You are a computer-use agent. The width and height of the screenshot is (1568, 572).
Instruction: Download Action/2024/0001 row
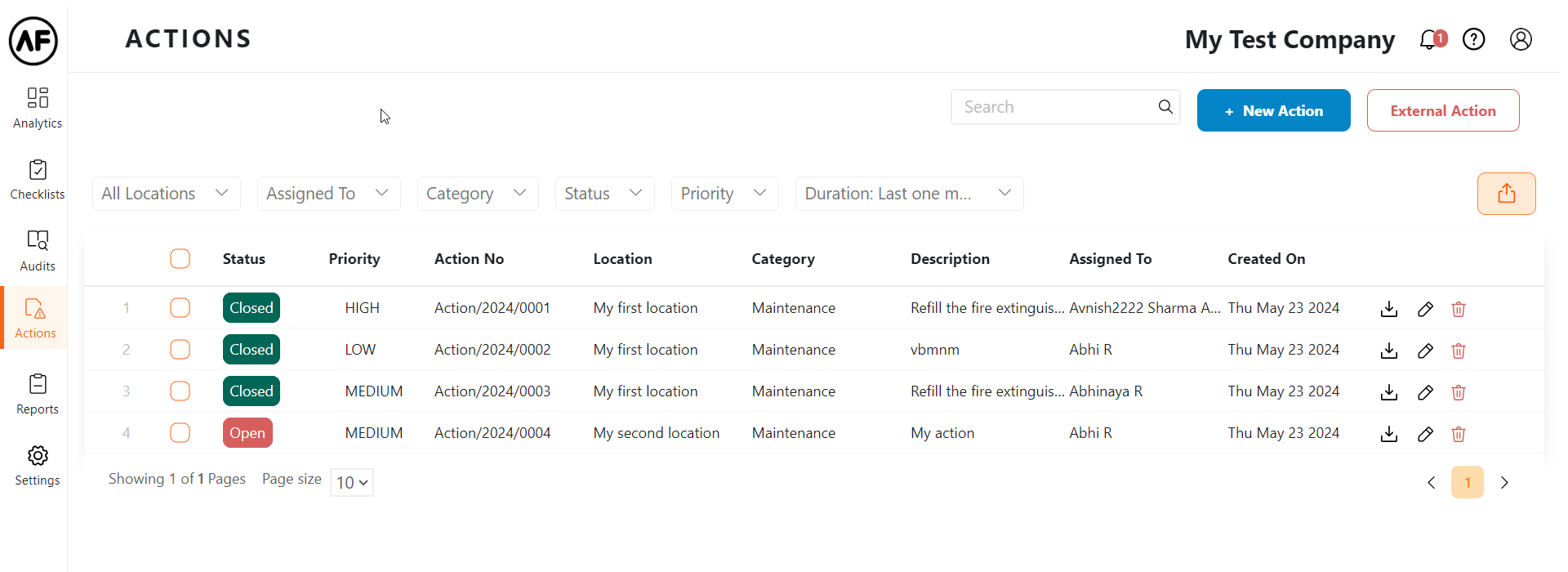1388,309
